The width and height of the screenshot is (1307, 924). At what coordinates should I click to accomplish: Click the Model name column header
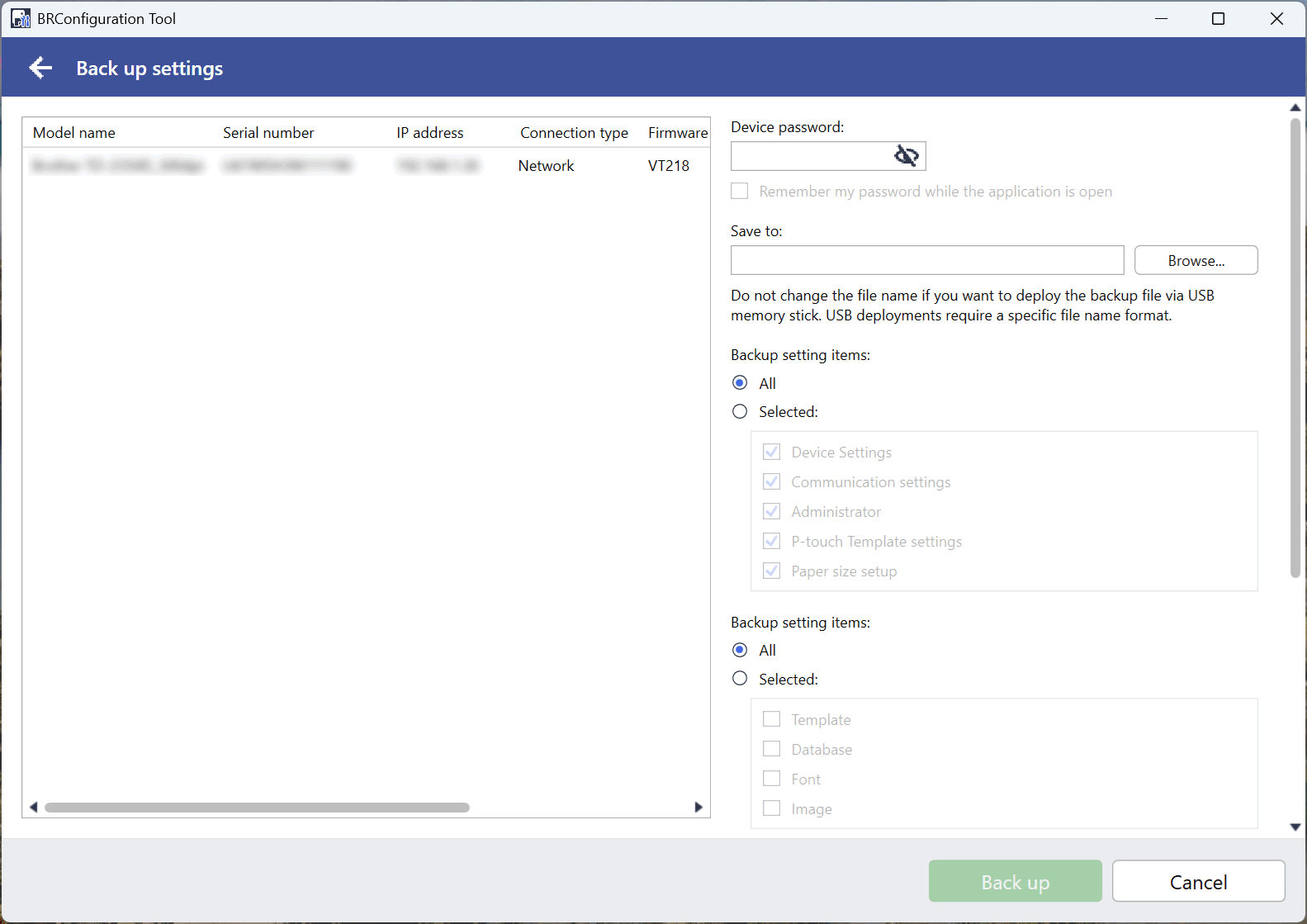pos(74,133)
